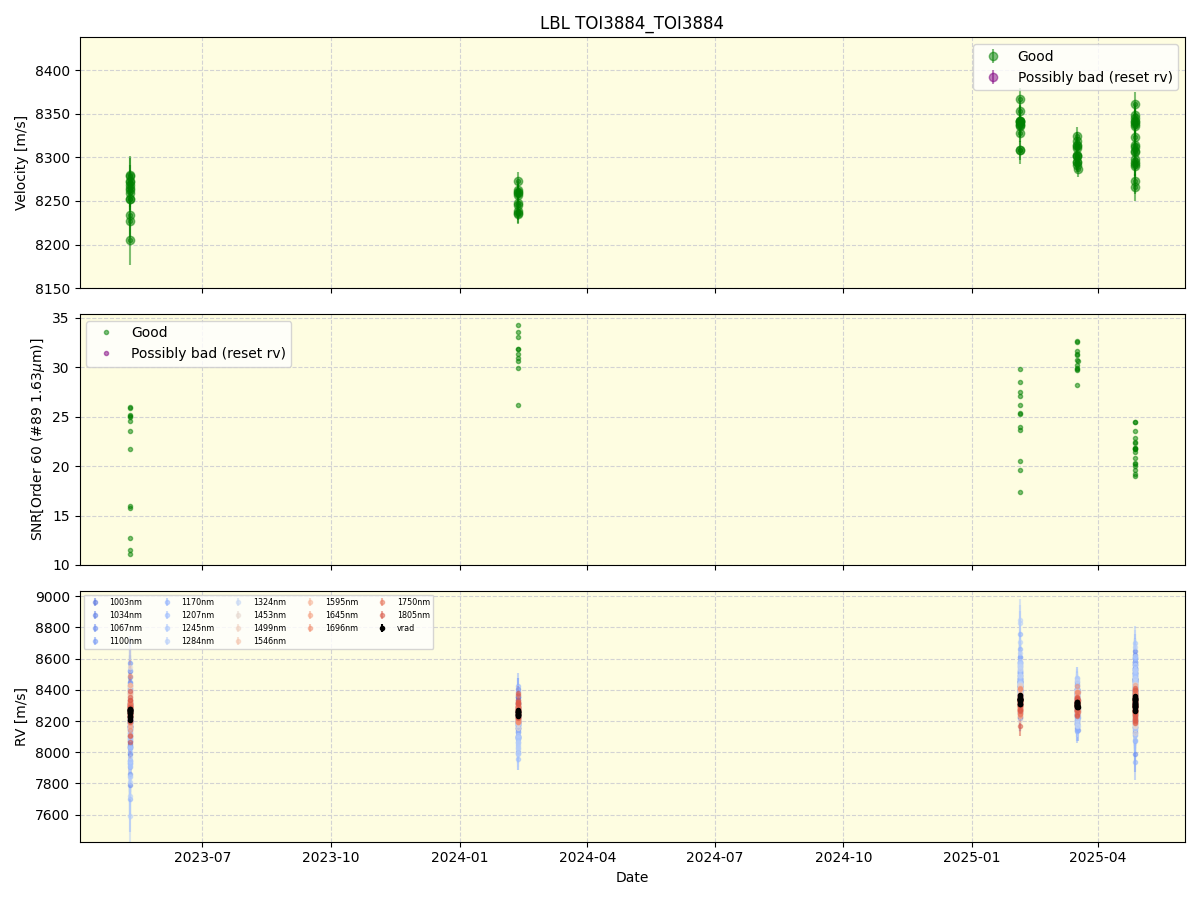Screen dimensions: 1200x900
Task: Click the 1170nm legend entry
Action: click(x=197, y=602)
